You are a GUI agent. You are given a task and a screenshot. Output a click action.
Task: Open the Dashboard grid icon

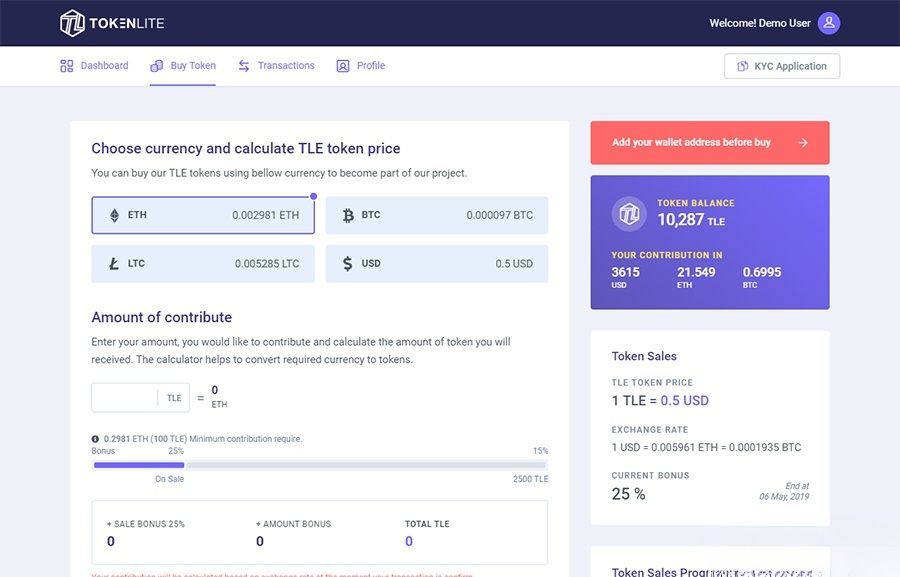[66, 64]
